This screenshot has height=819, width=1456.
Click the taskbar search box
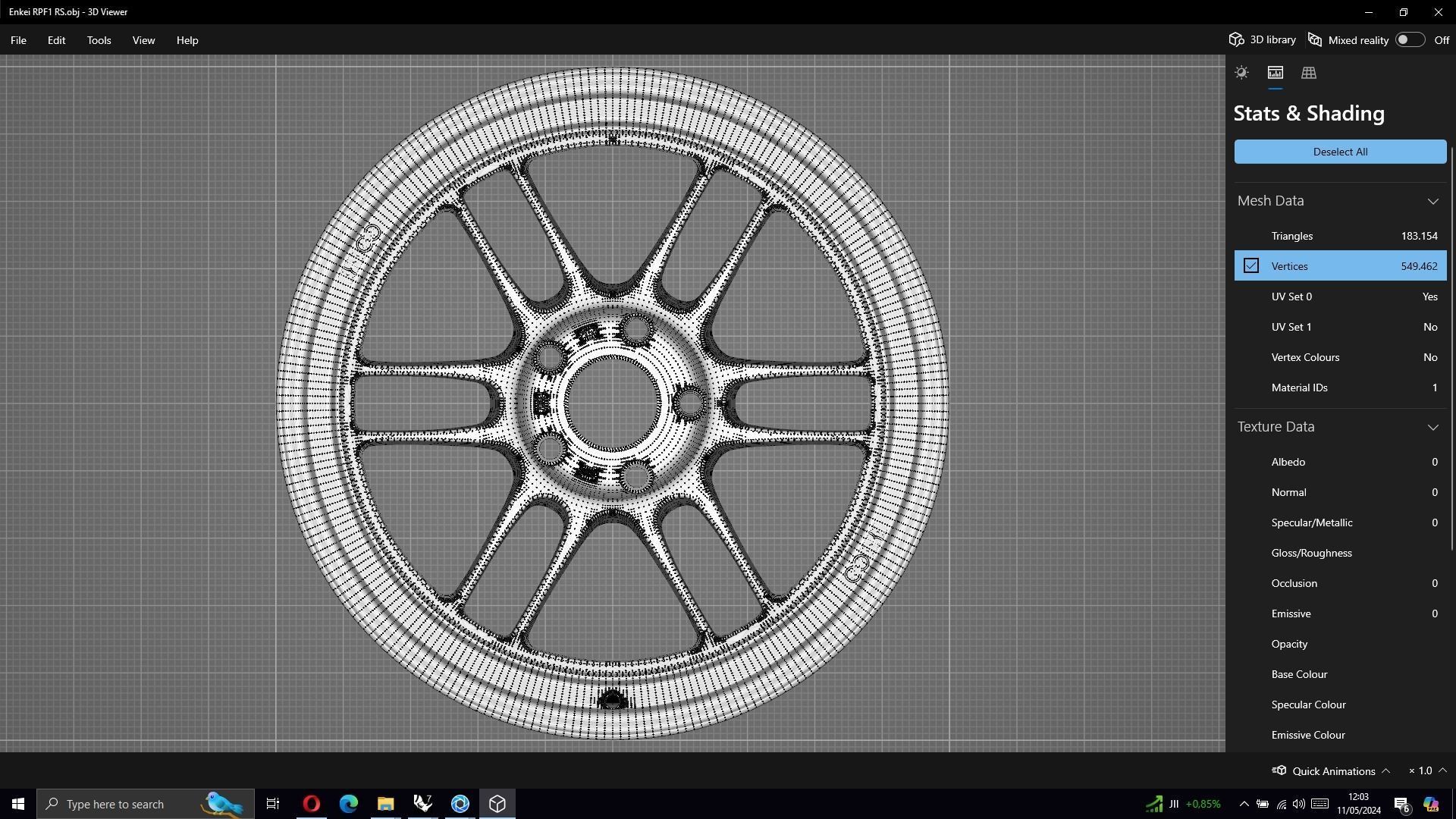[146, 804]
